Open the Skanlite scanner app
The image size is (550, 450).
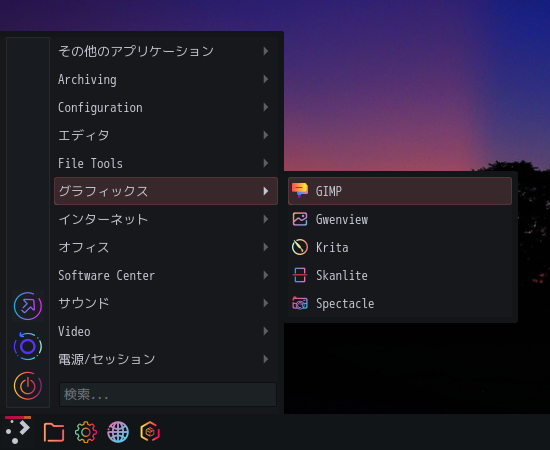tap(400, 275)
